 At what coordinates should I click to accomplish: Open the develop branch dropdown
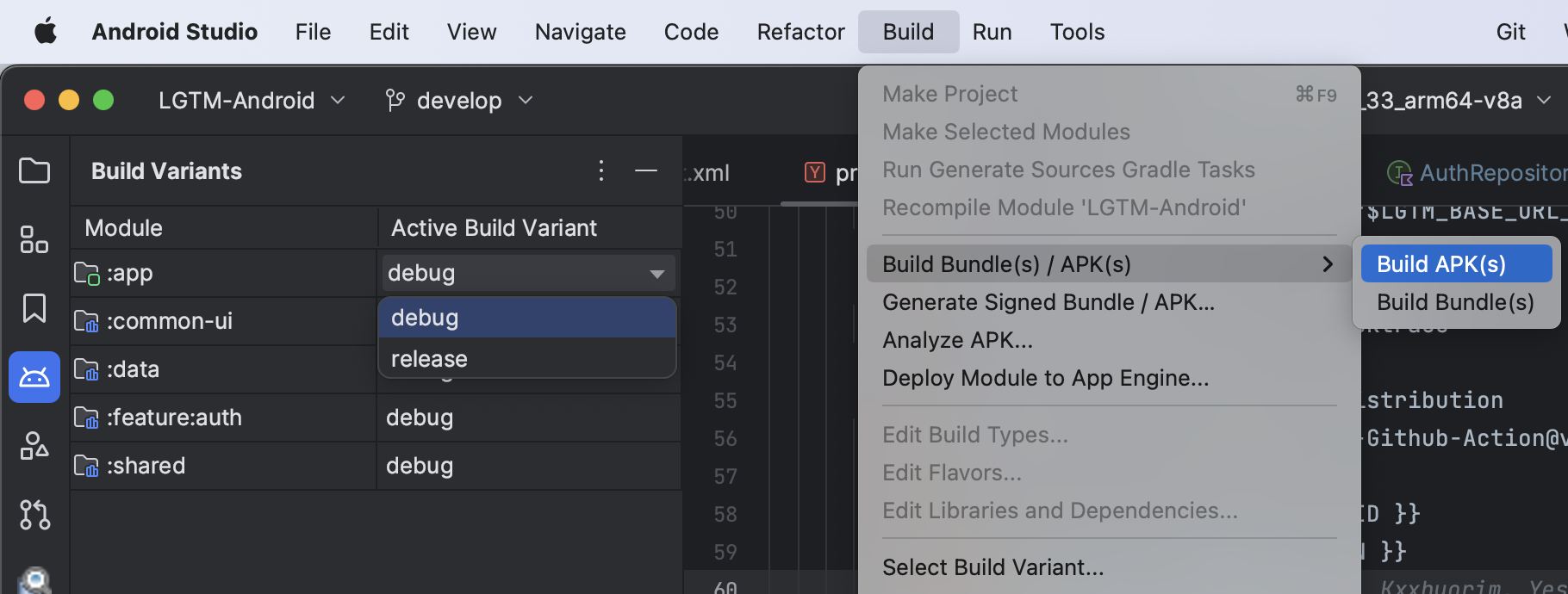tap(458, 101)
